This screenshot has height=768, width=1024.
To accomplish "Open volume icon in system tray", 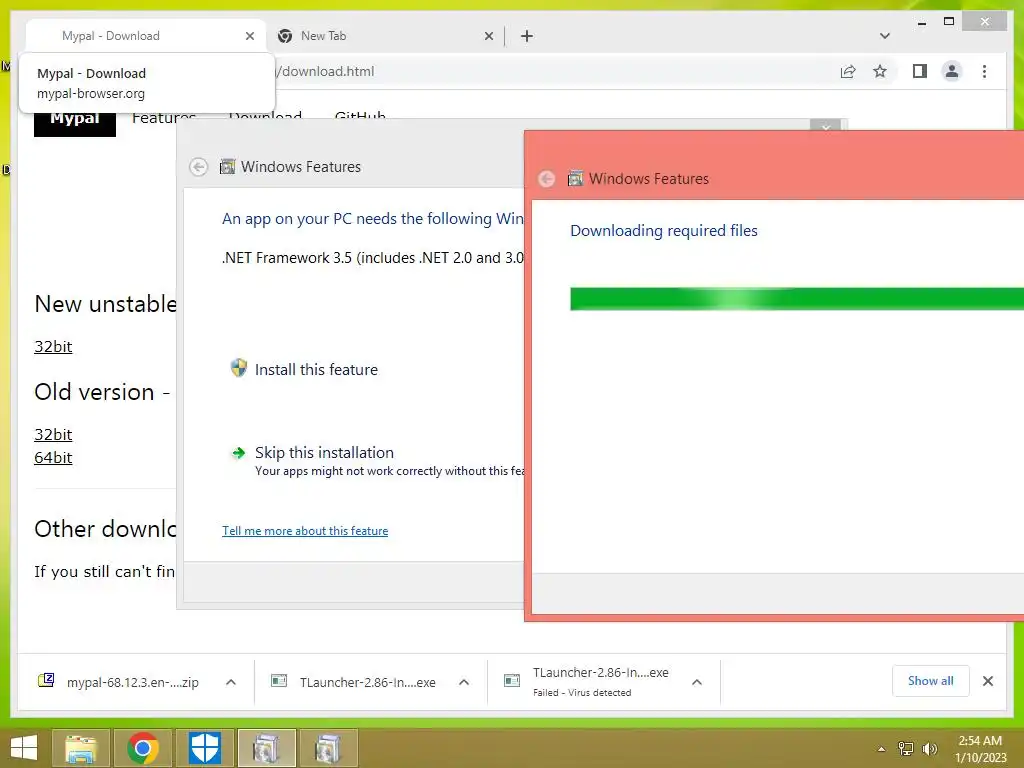I will 929,748.
